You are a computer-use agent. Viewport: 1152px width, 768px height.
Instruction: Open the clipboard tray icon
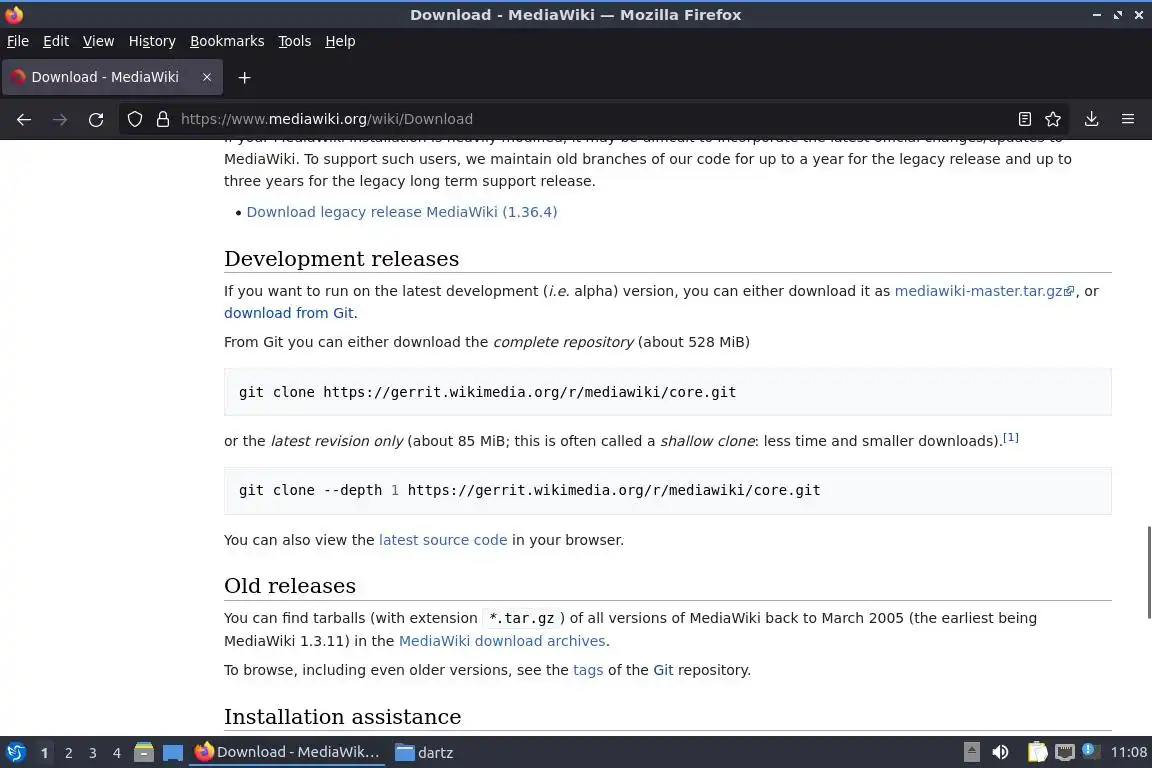[1037, 752]
